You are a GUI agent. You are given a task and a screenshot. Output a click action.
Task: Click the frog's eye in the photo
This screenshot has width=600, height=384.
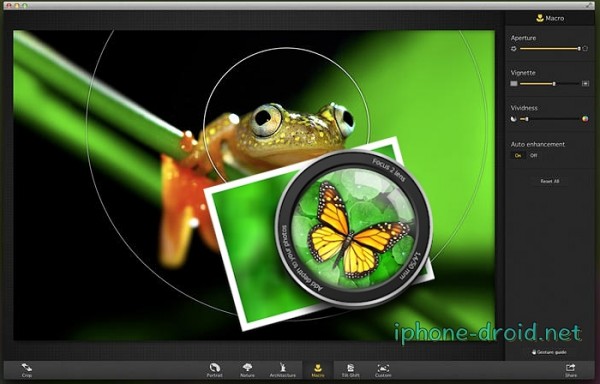click(x=266, y=119)
